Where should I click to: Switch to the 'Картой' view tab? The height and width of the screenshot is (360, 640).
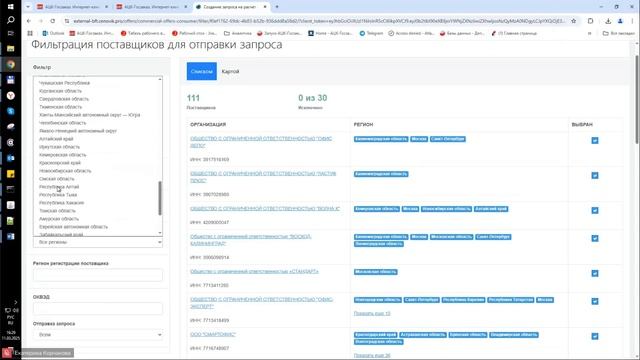pyautogui.click(x=230, y=71)
